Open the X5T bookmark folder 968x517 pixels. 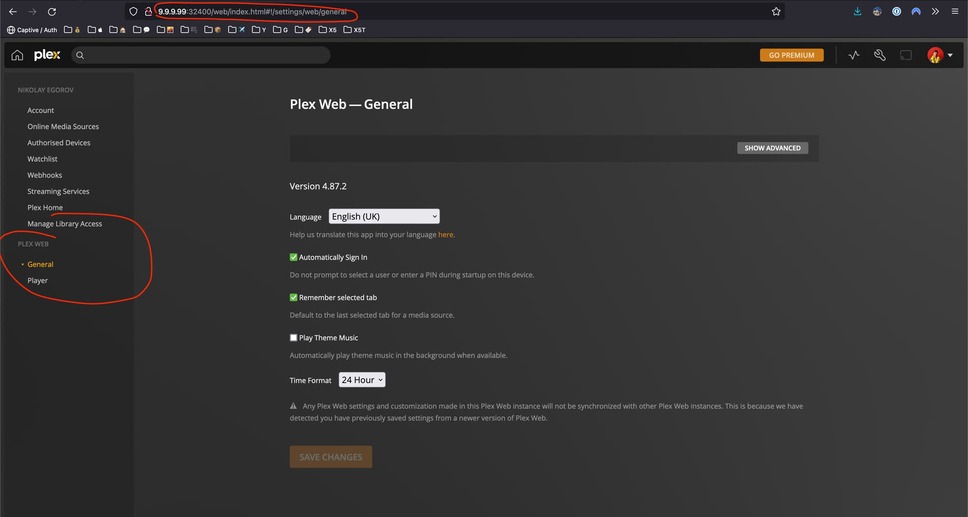(354, 30)
